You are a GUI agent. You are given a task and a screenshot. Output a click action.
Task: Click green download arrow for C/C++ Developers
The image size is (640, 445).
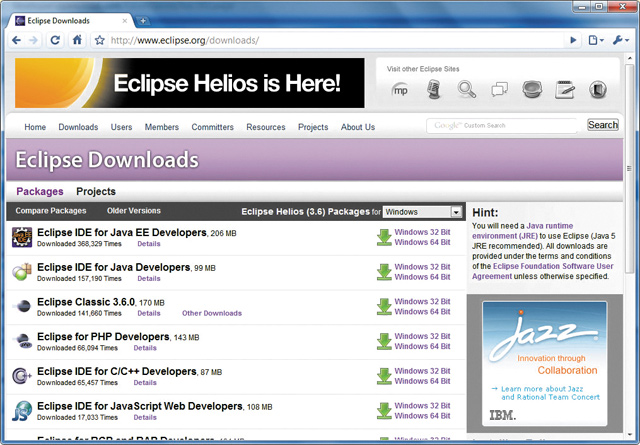pyautogui.click(x=384, y=376)
